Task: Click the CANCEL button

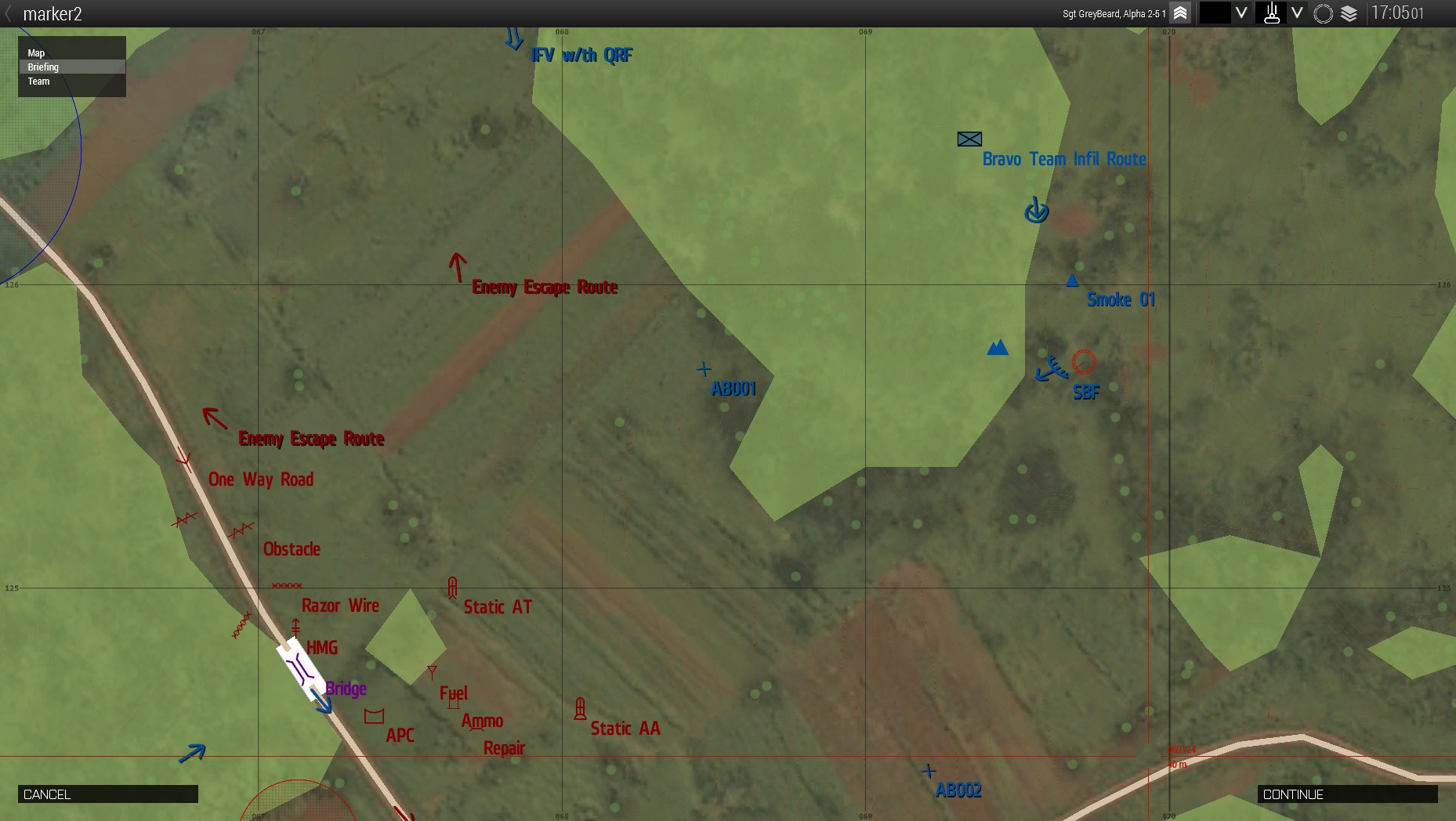Action: pyautogui.click(x=108, y=794)
